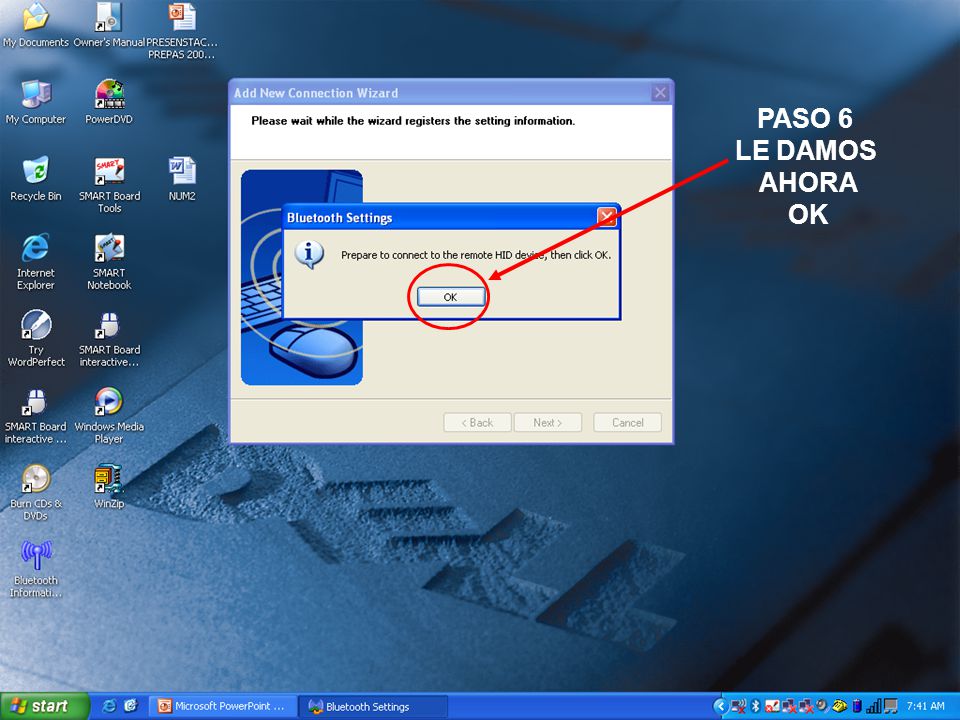960x720 pixels.
Task: Select the WinZip desktop icon
Action: [109, 486]
